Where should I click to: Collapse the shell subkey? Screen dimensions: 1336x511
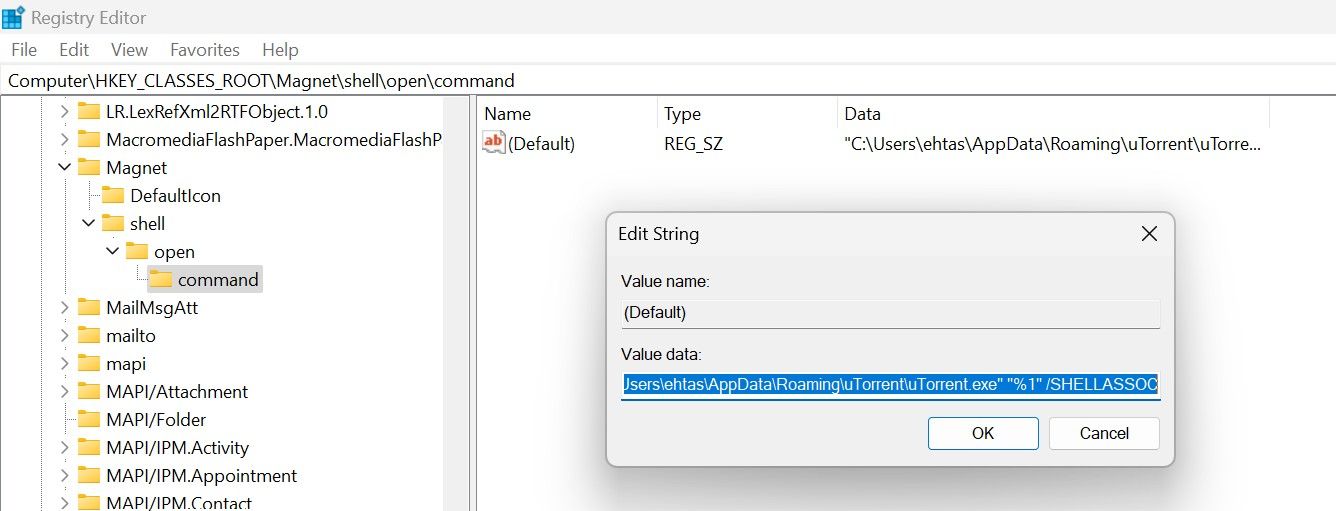coord(89,223)
